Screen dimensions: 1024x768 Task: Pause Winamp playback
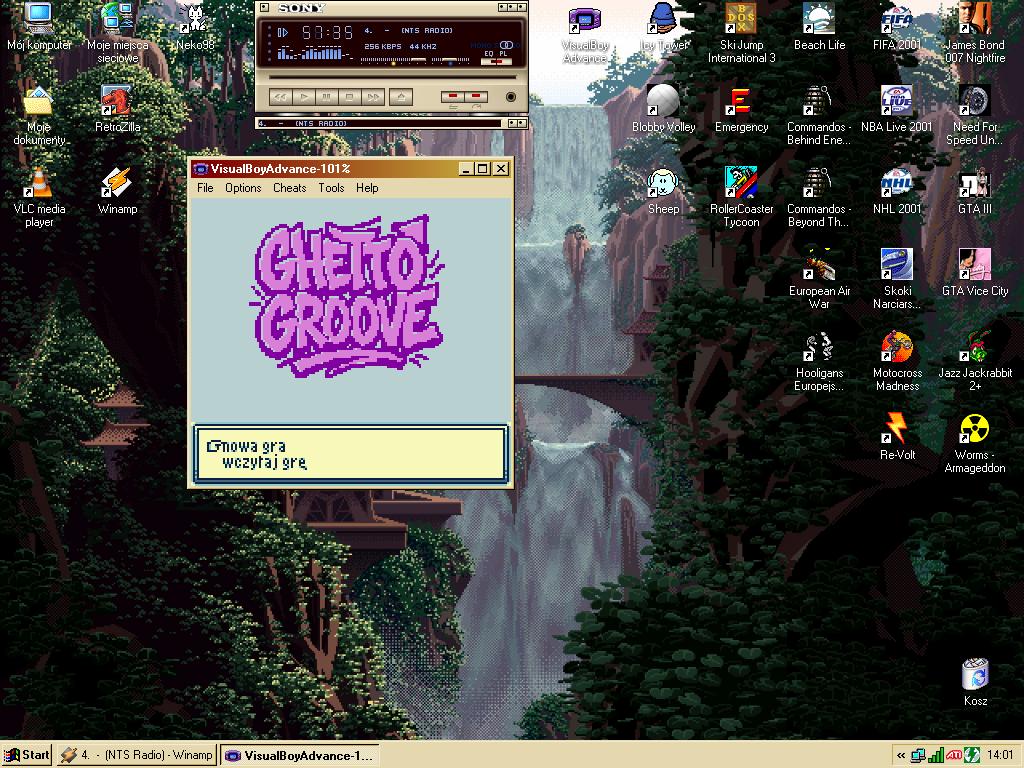327,97
